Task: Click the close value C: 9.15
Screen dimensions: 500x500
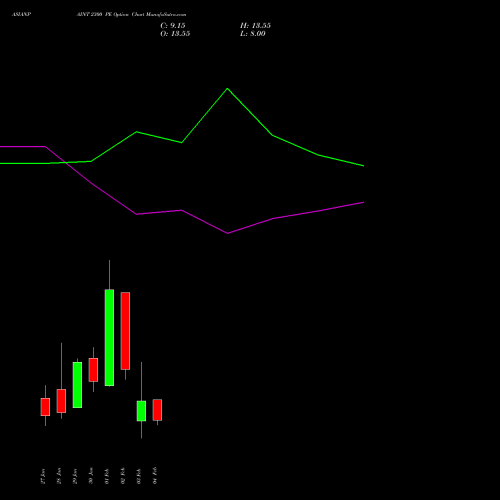Action: [x=173, y=26]
